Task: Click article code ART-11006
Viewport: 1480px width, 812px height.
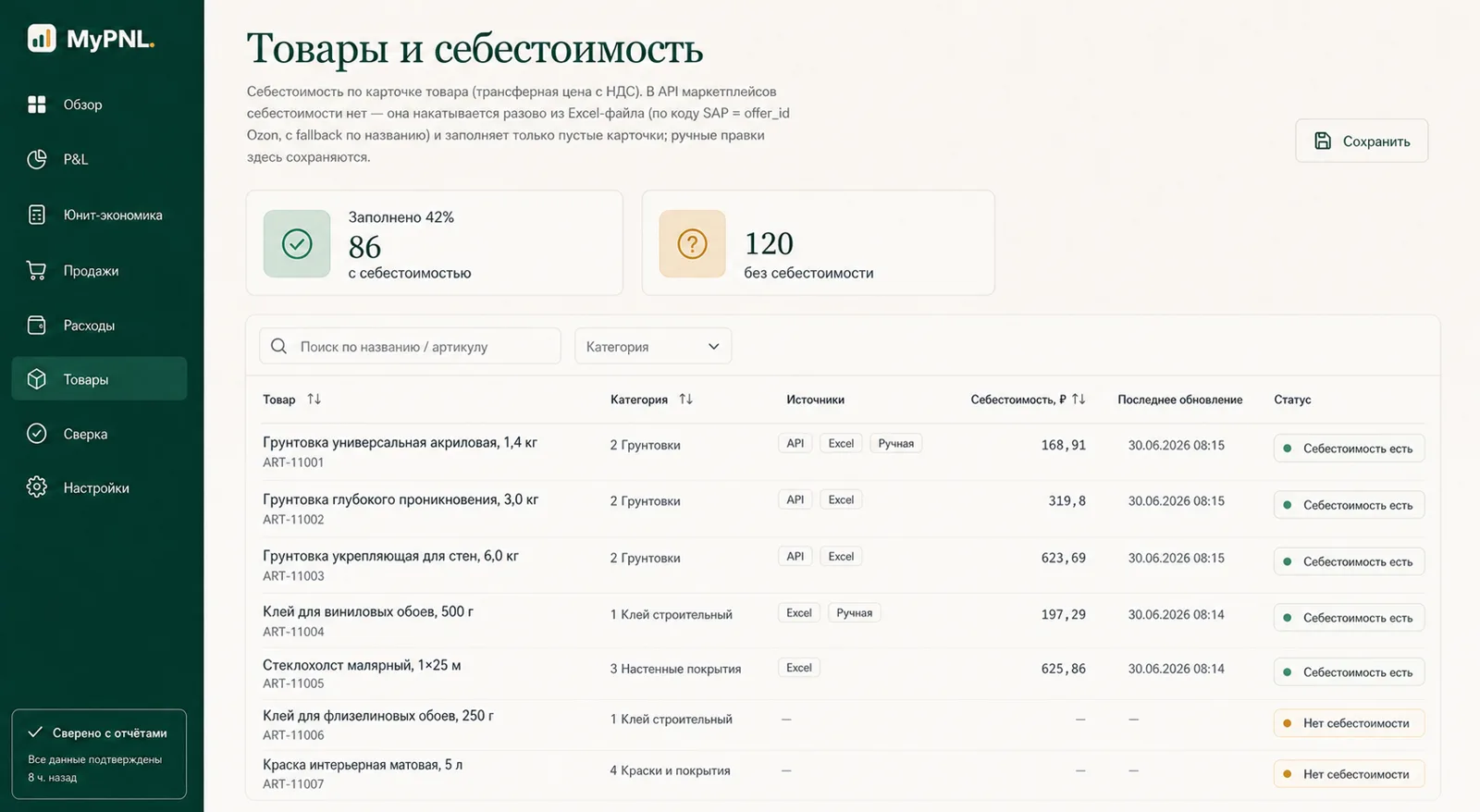Action: pyautogui.click(x=293, y=735)
